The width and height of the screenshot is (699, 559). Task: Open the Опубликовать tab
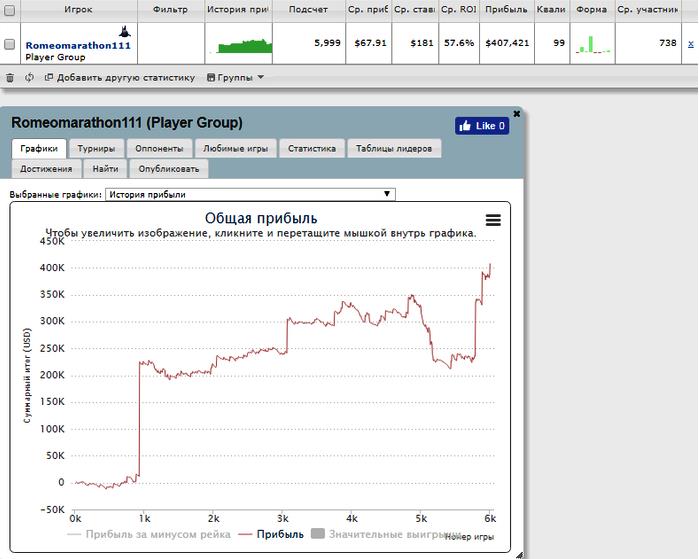coord(169,169)
